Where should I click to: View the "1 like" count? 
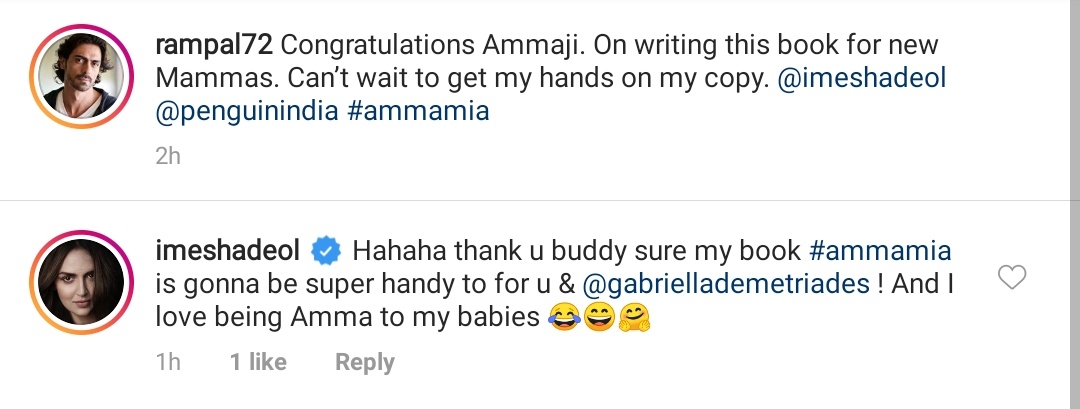coord(258,362)
